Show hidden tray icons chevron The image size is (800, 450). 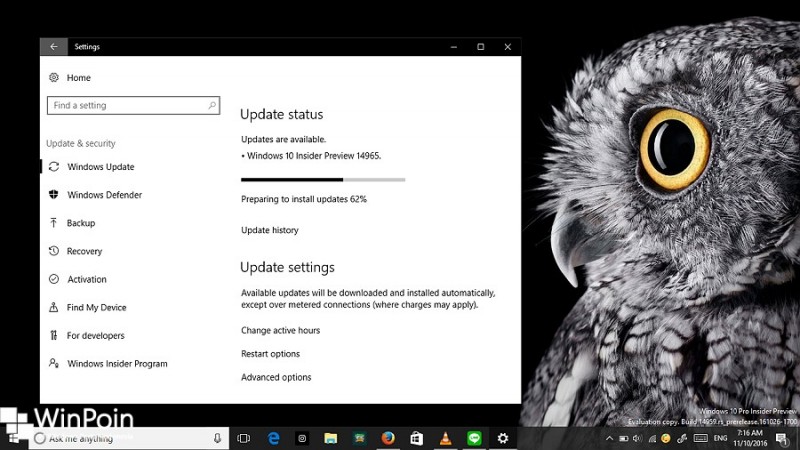(x=609, y=438)
